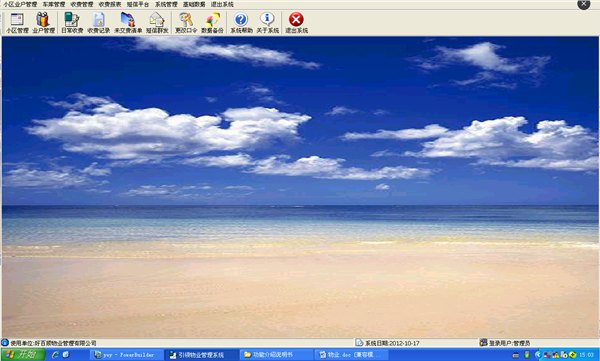Click the 使用单位 company status bar text
The height and width of the screenshot is (361, 600).
[53, 343]
